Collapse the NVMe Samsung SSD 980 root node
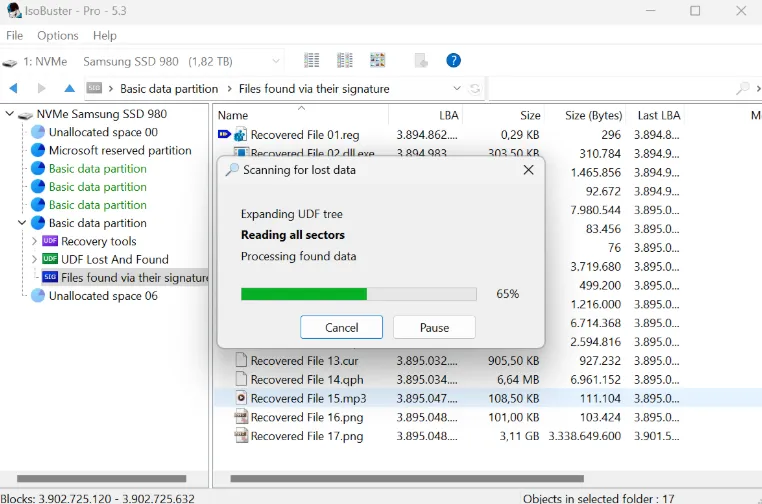The height and width of the screenshot is (504, 762). coord(9,114)
